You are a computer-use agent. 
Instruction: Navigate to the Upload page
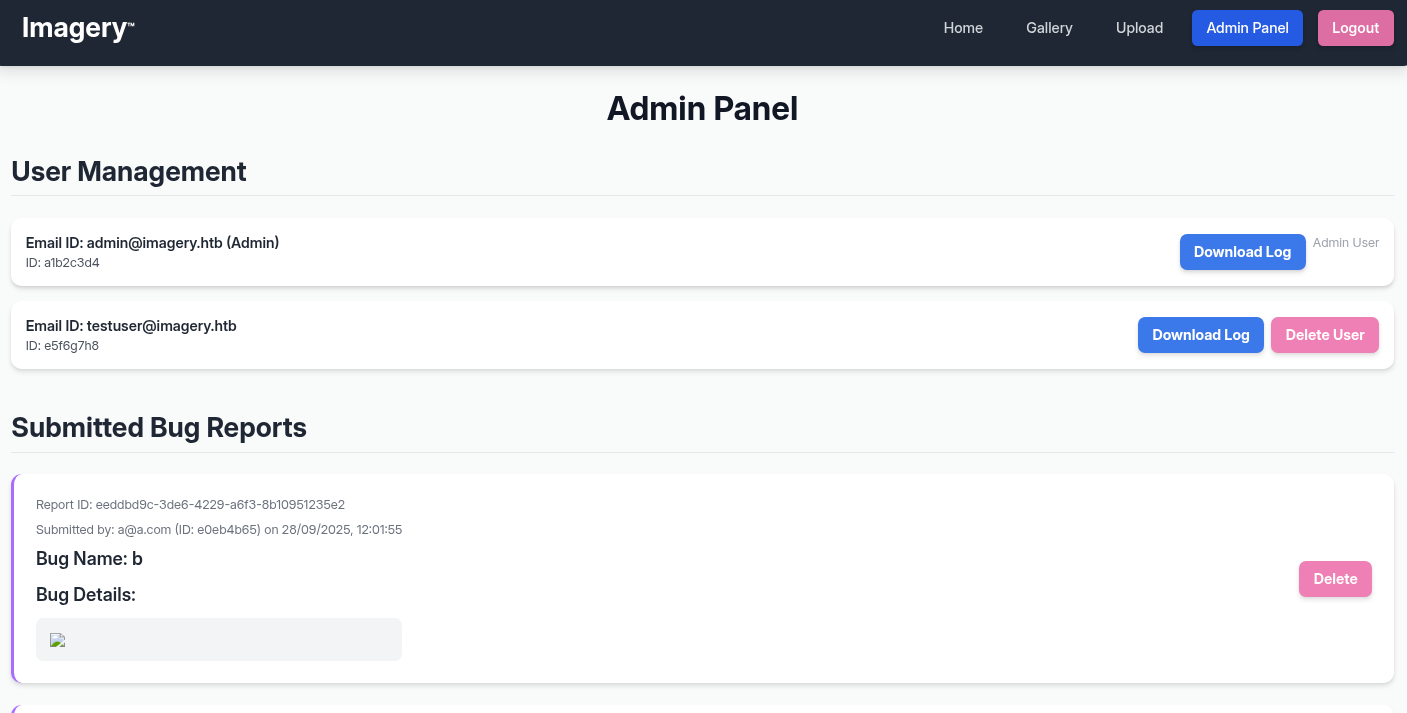(x=1139, y=28)
